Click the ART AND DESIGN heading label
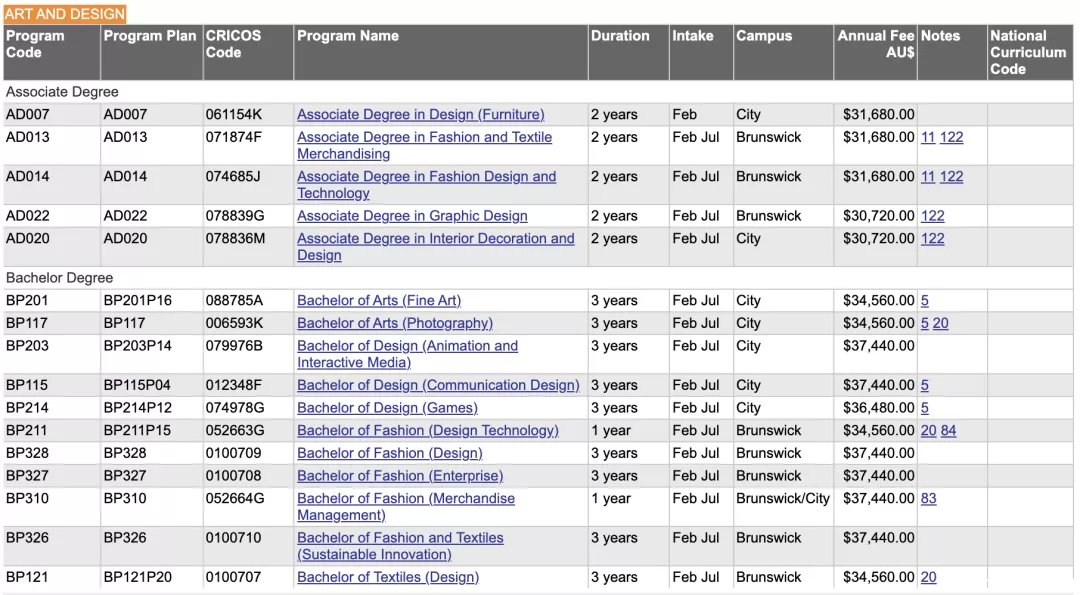This screenshot has width=1080, height=595. point(65,14)
